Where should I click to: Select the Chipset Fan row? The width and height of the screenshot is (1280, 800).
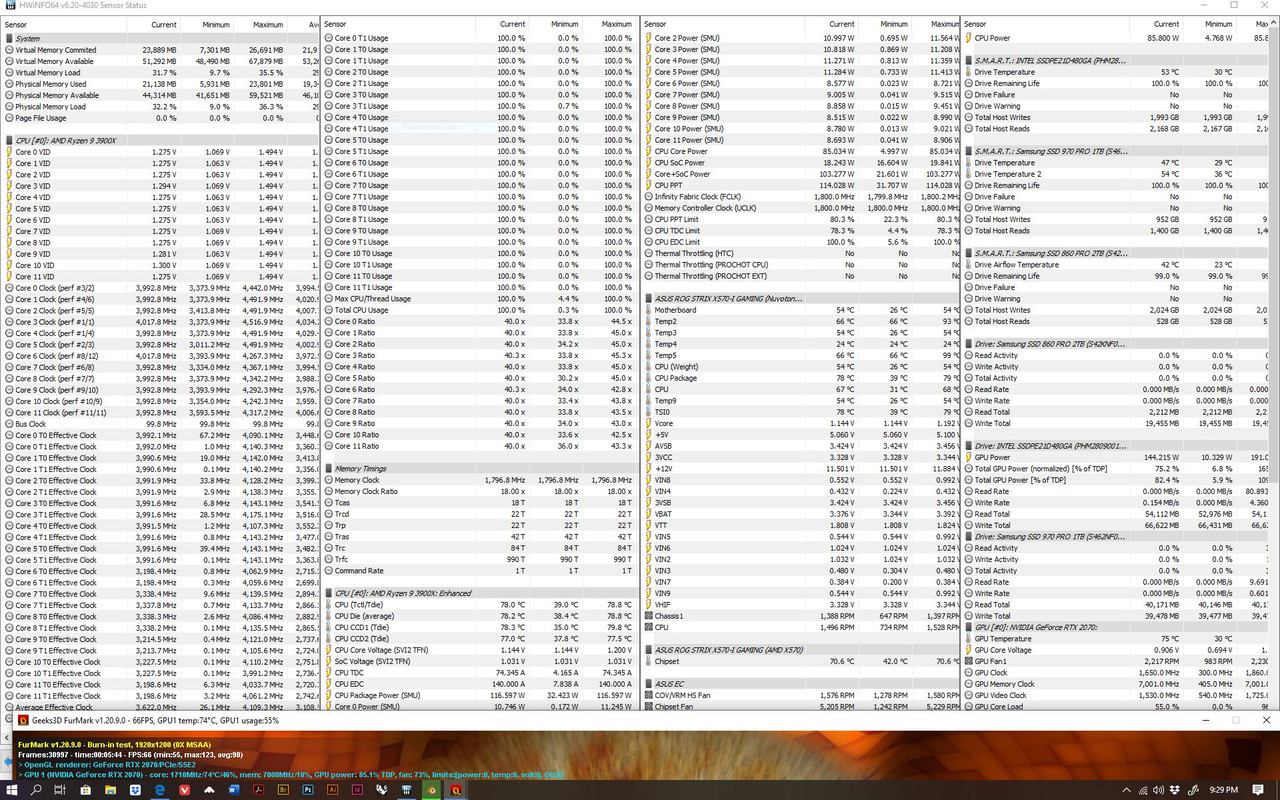(x=800, y=706)
